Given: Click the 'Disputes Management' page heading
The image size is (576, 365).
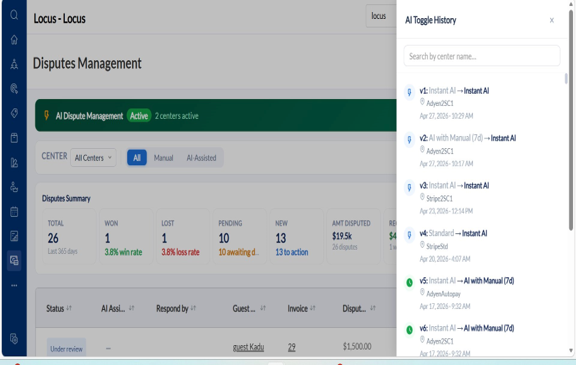Looking at the screenshot, I should click(x=87, y=63).
